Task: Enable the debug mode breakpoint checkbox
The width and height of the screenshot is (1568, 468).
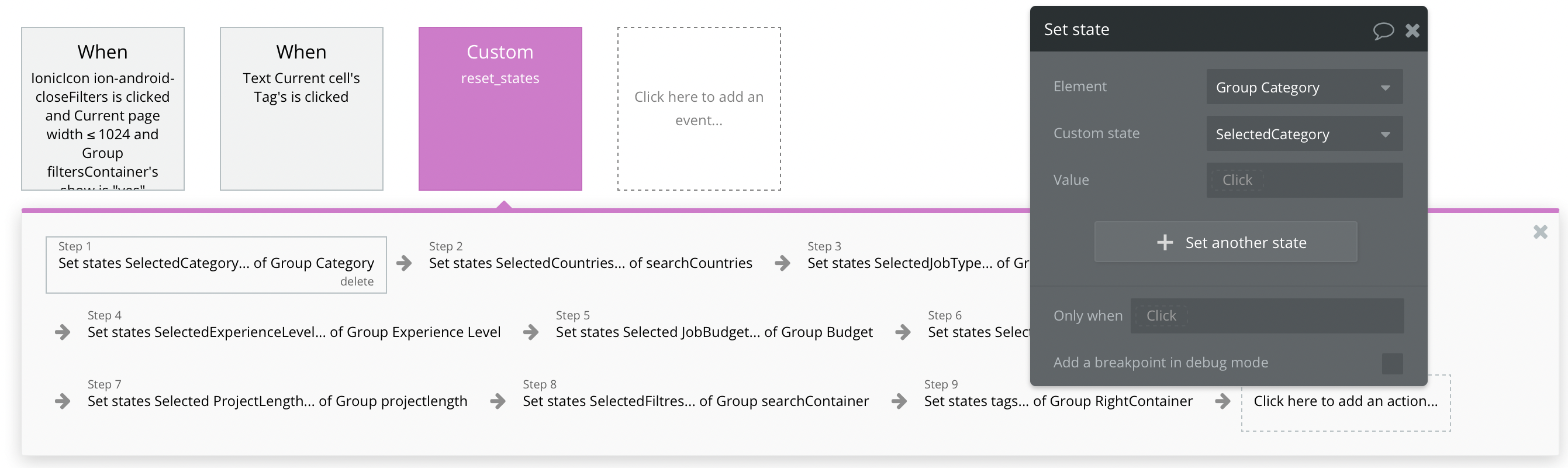Action: click(x=1392, y=363)
